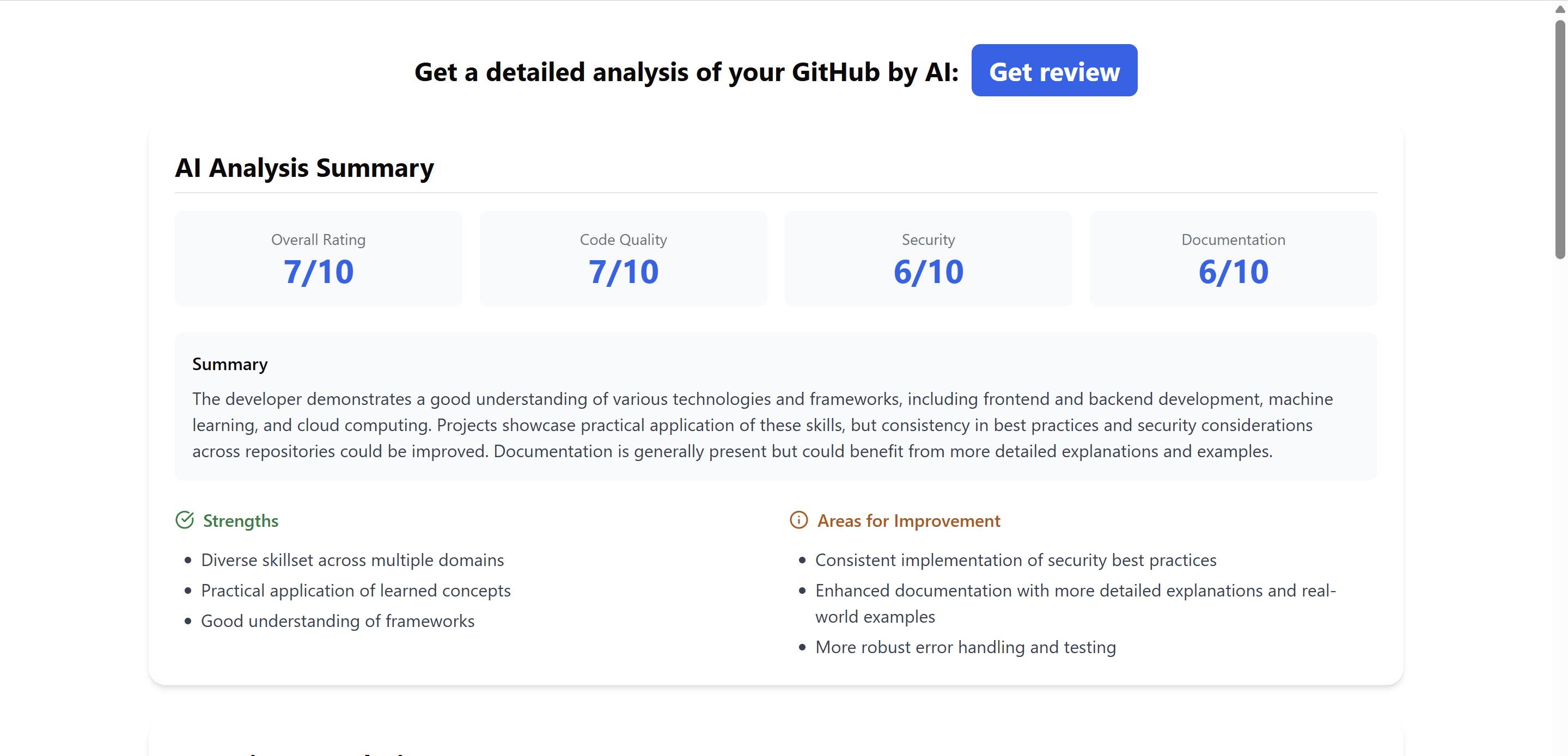
Task: Click the green Strengths checkmark icon
Action: click(x=185, y=520)
